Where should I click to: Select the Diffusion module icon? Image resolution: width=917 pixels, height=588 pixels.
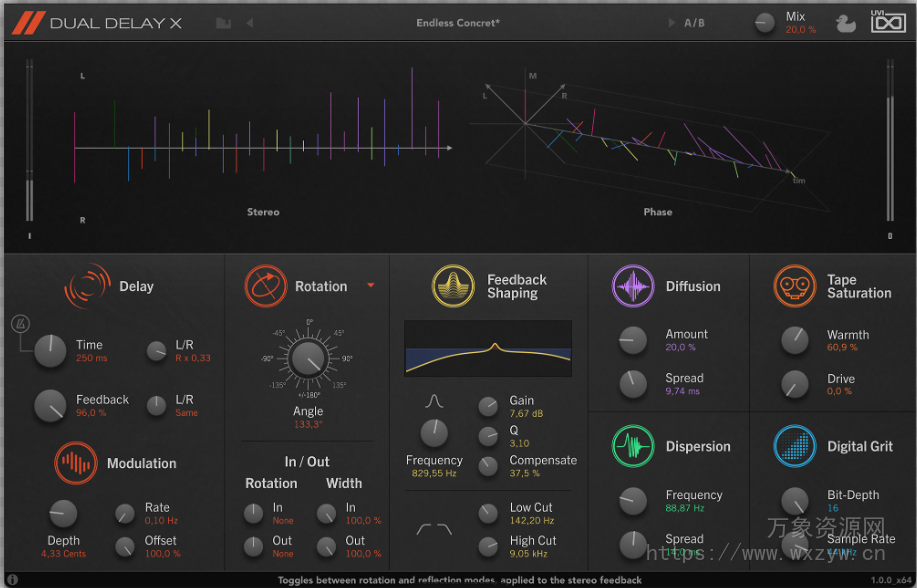click(634, 286)
